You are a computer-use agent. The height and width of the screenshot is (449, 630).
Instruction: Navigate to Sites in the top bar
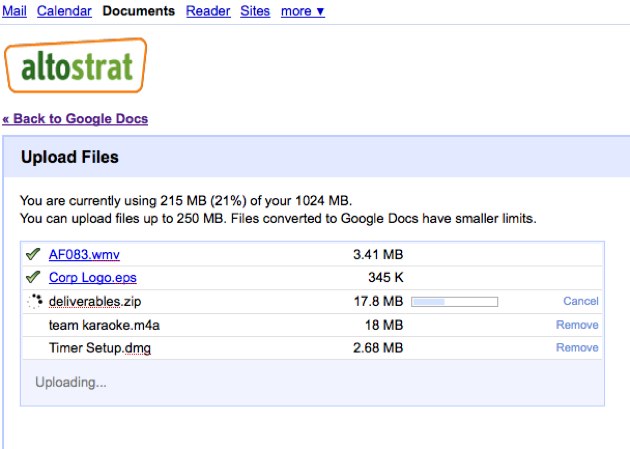tap(255, 11)
